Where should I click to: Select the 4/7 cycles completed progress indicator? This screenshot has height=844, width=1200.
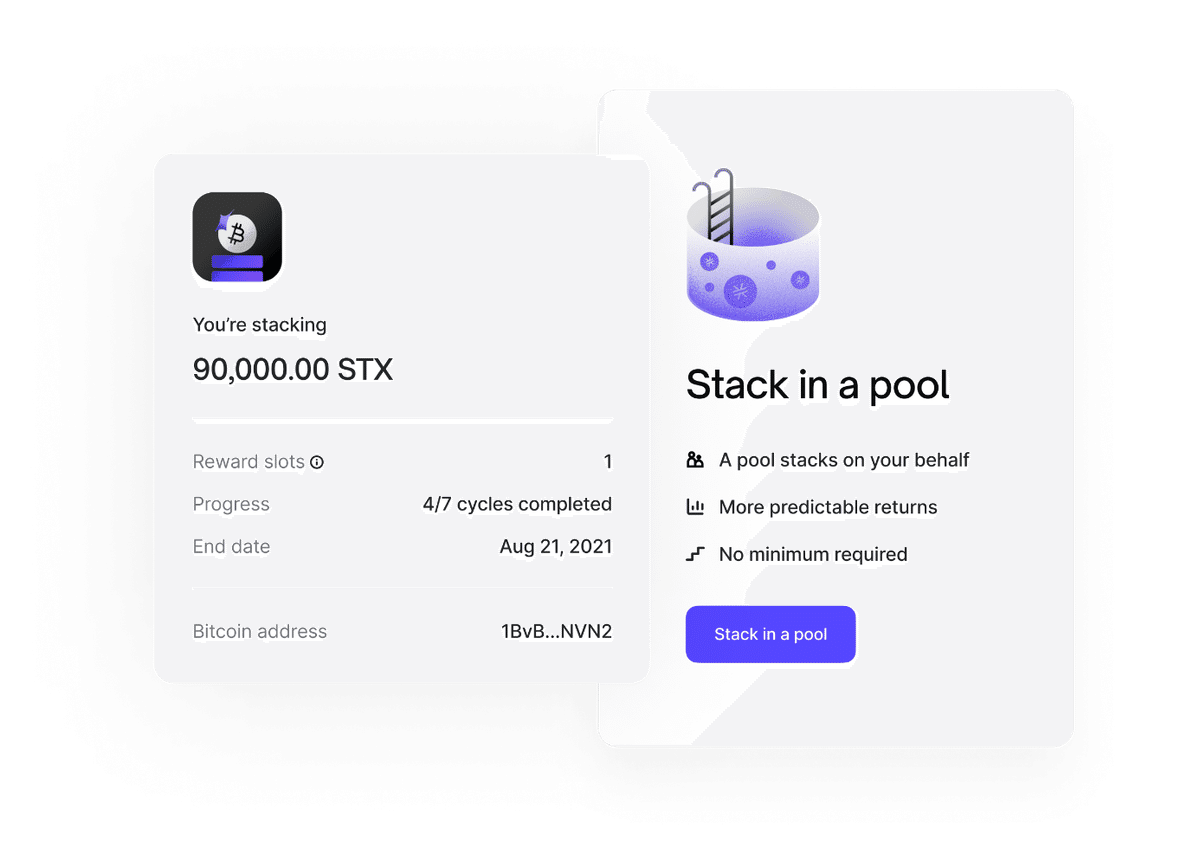516,504
